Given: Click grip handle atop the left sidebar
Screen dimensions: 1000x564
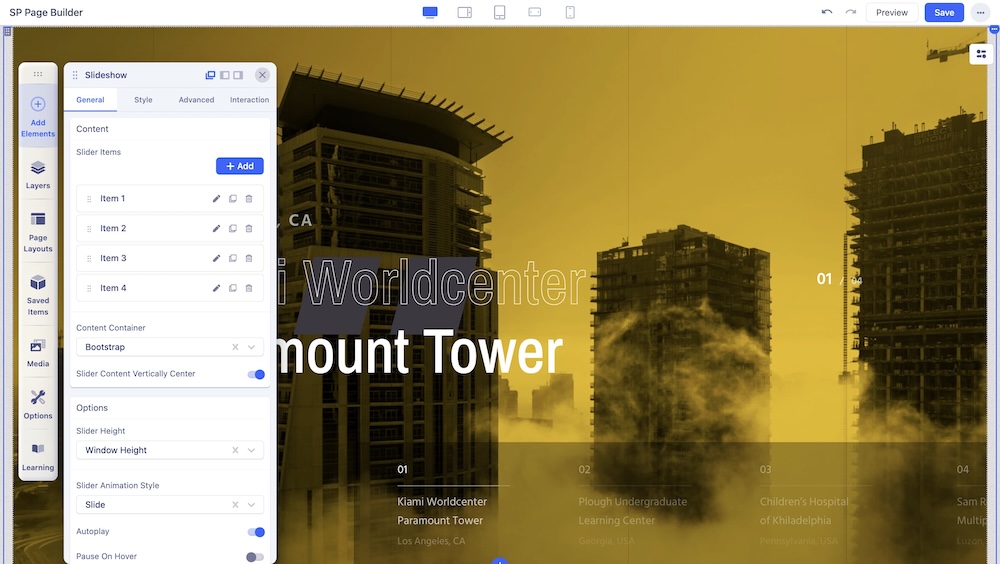Looking at the screenshot, I should point(38,74).
